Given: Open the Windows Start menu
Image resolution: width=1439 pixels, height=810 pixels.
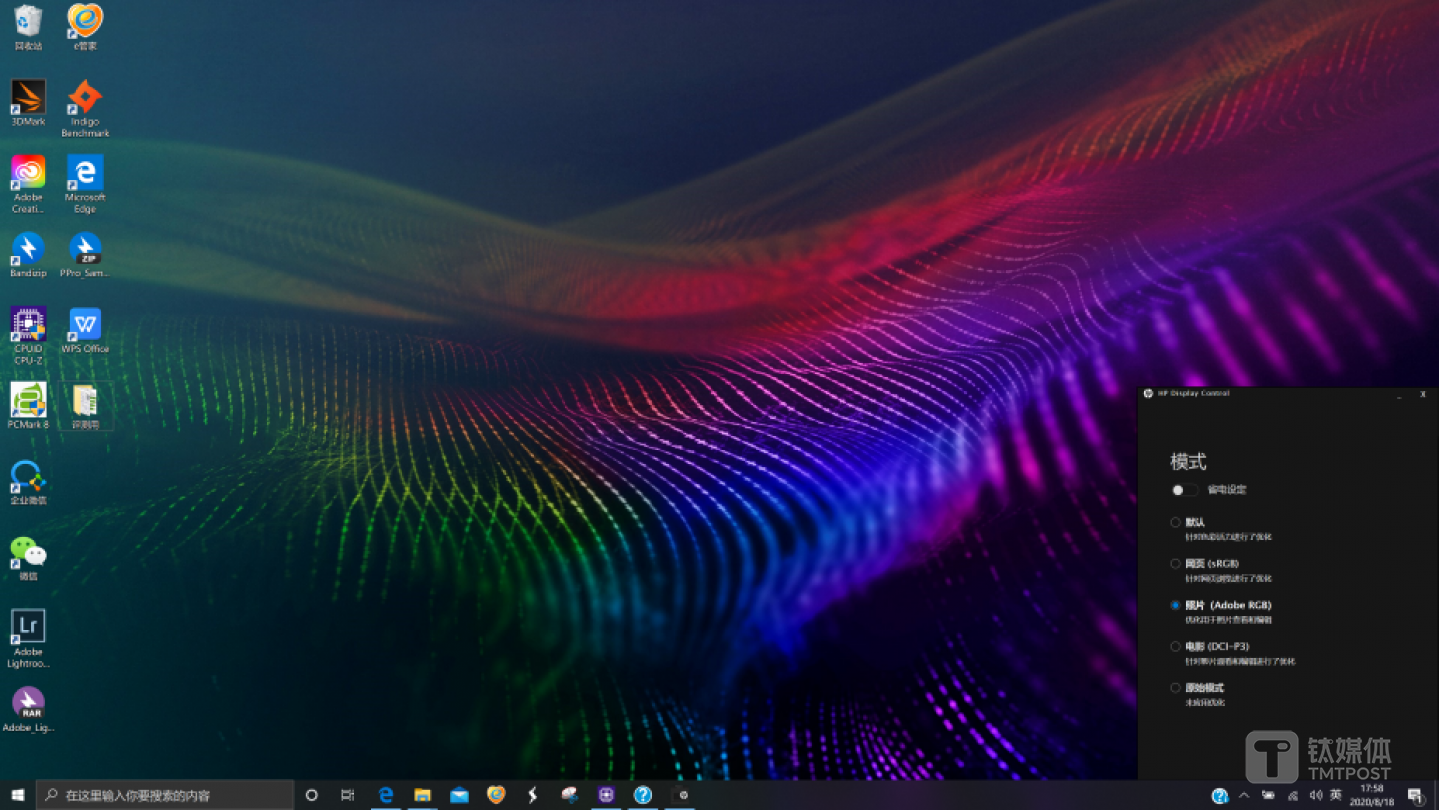Looking at the screenshot, I should click(x=18, y=795).
